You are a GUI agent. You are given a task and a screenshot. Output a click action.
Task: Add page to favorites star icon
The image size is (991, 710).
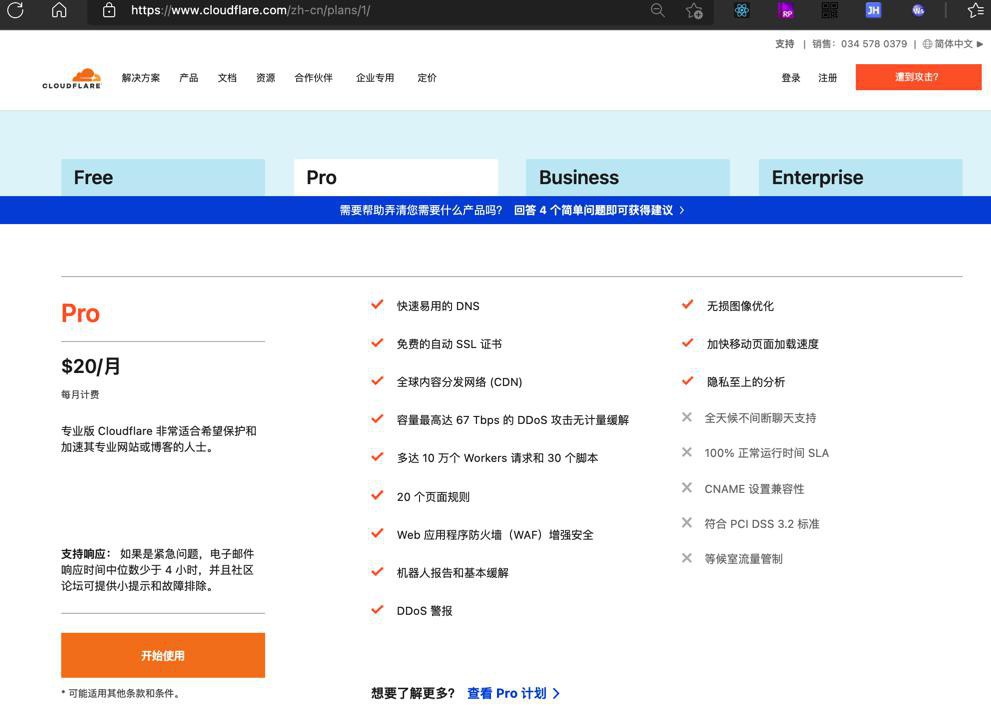pyautogui.click(x=695, y=11)
